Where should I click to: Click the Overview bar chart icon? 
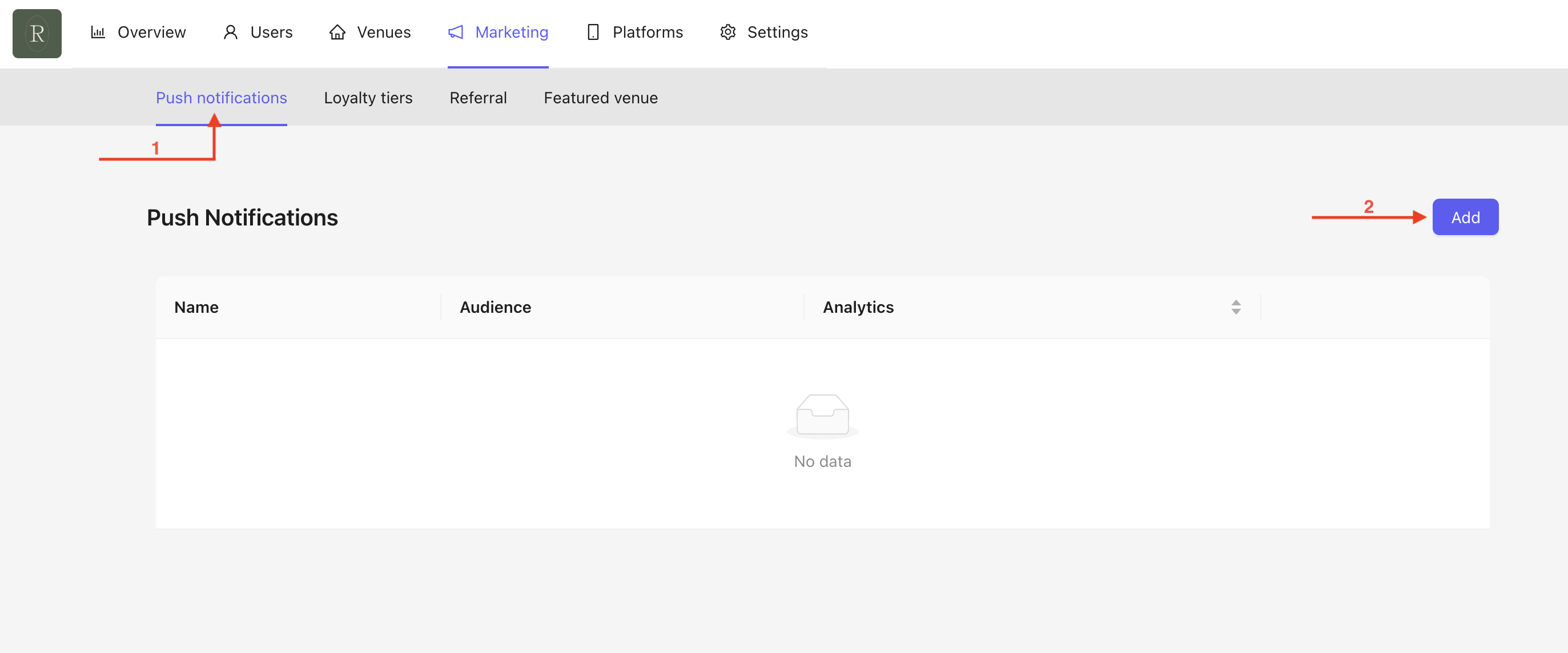[98, 33]
